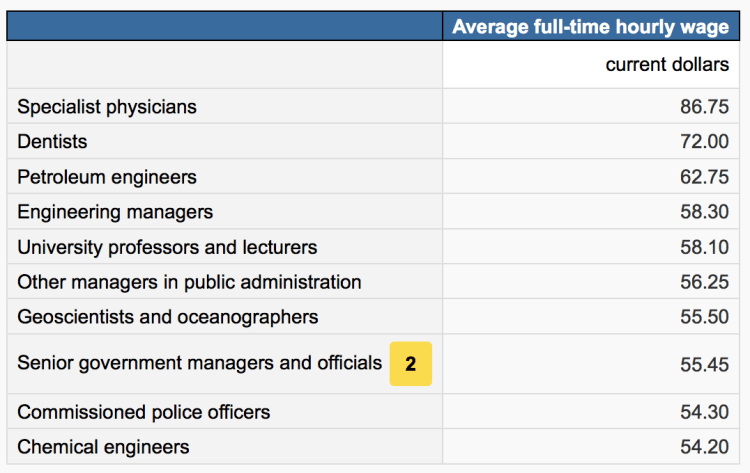Click Senior government managers and officials

(x=199, y=363)
